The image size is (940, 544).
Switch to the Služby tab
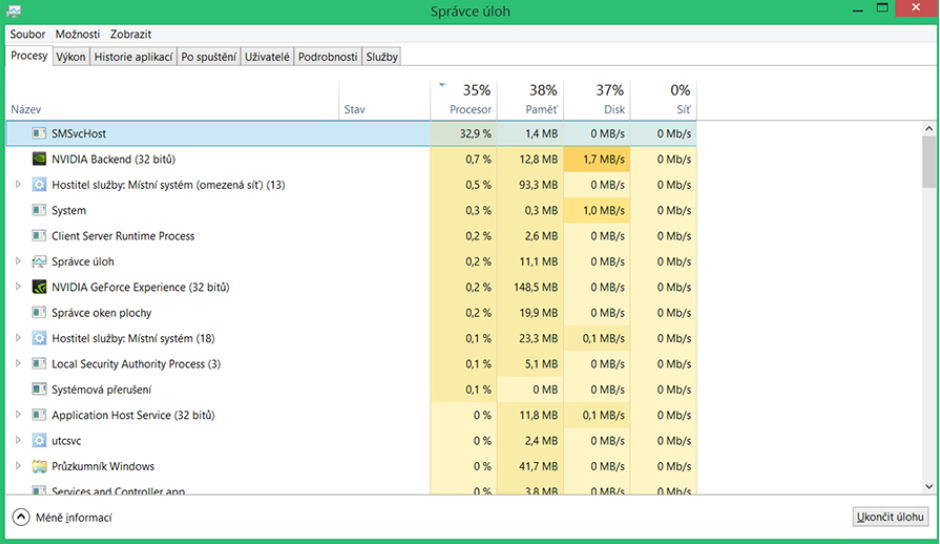pos(382,57)
